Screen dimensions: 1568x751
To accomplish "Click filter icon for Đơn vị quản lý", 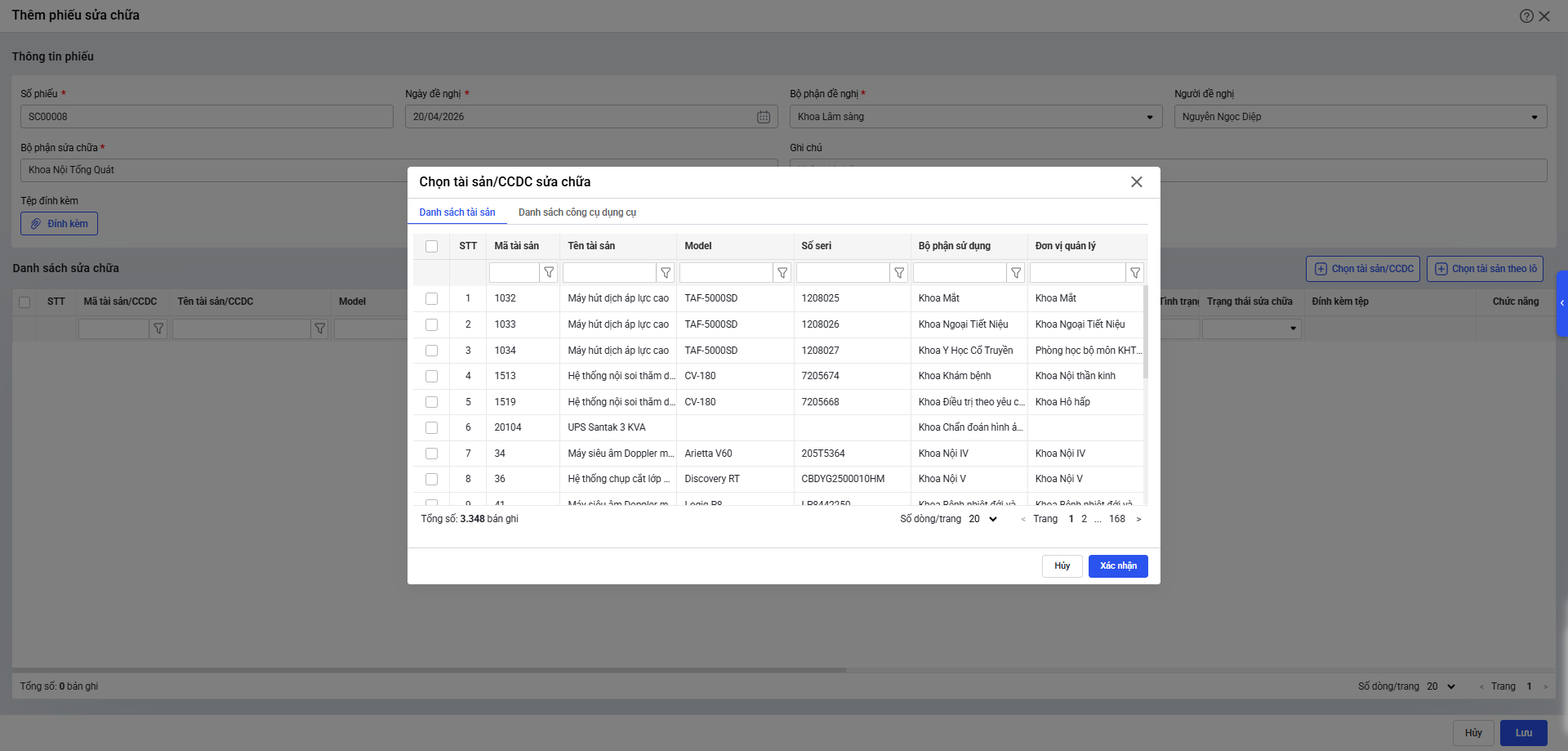I will pos(1135,273).
